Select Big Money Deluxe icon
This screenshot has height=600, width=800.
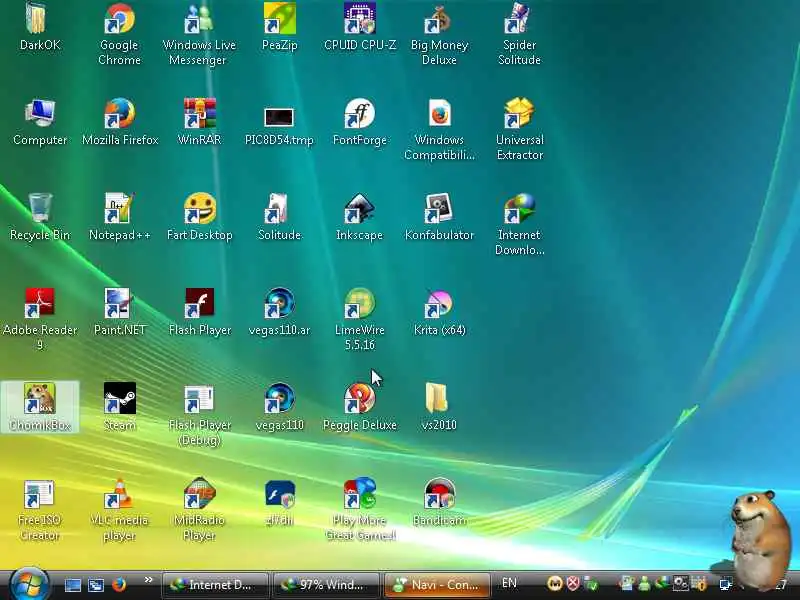439,20
